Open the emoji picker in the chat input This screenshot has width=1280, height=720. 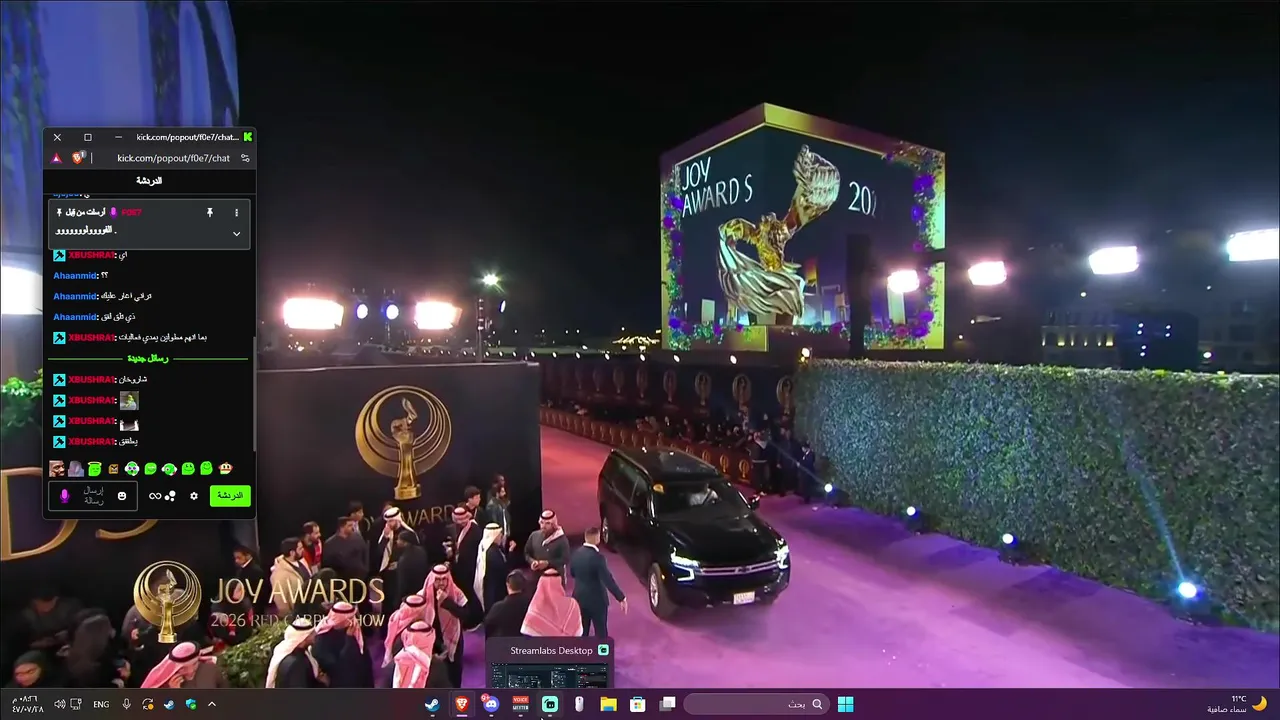pos(122,496)
